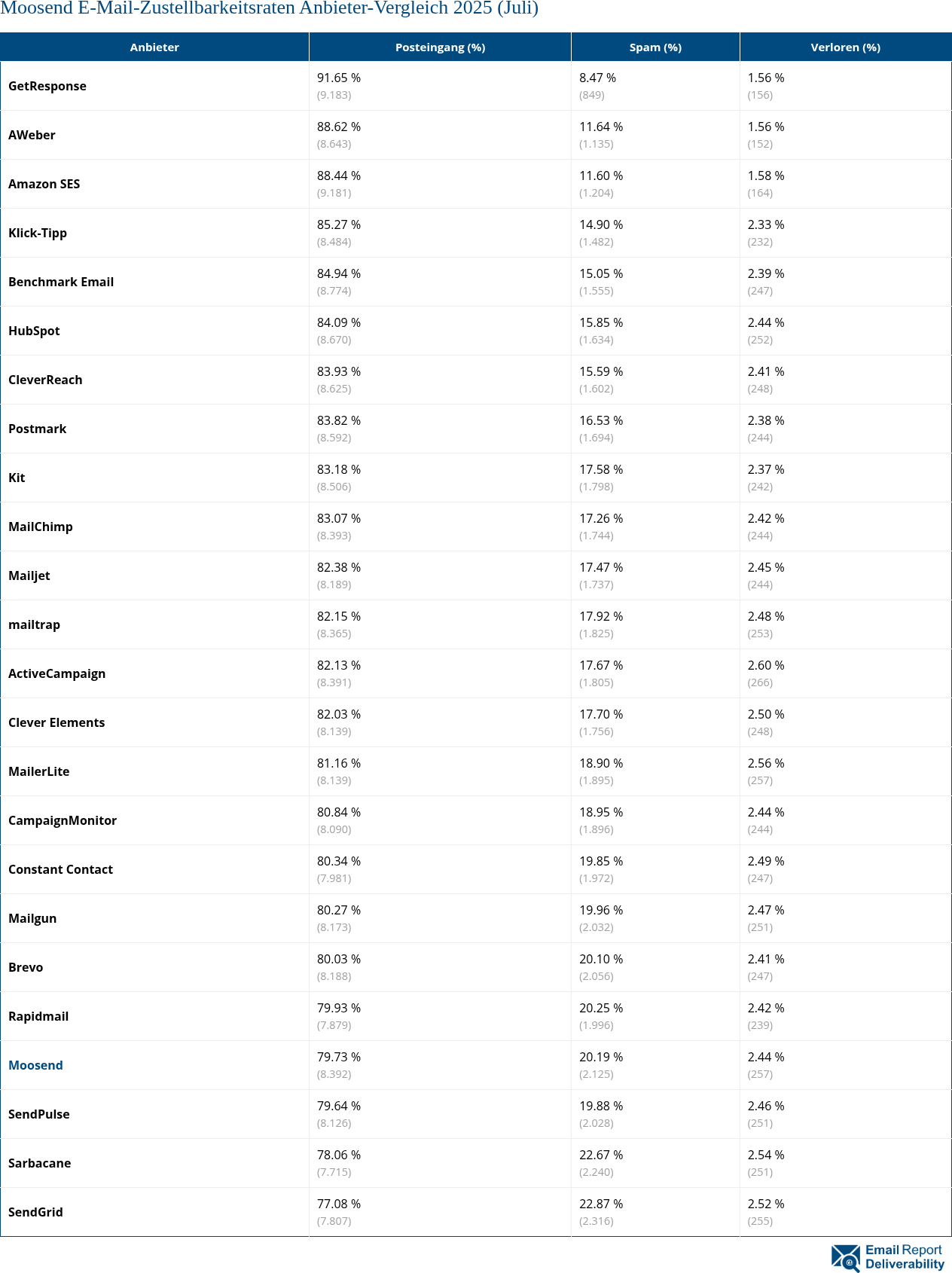952x1273 pixels.
Task: Open the Moosend provider link
Action: (x=35, y=1065)
